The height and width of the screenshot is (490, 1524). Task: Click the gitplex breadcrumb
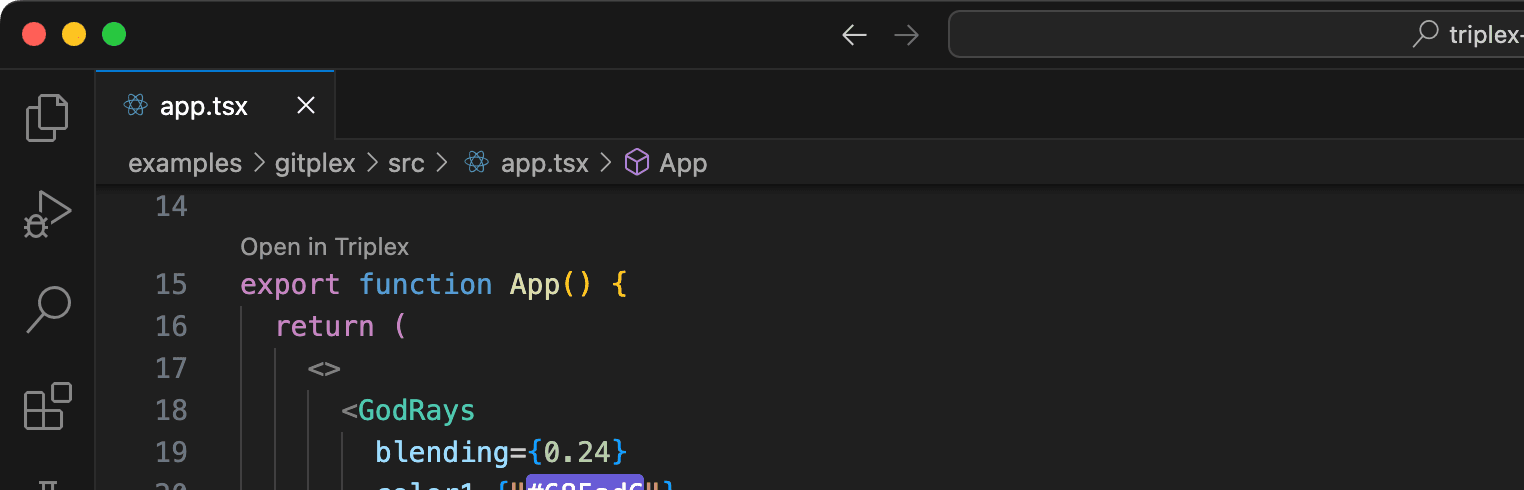tap(315, 163)
